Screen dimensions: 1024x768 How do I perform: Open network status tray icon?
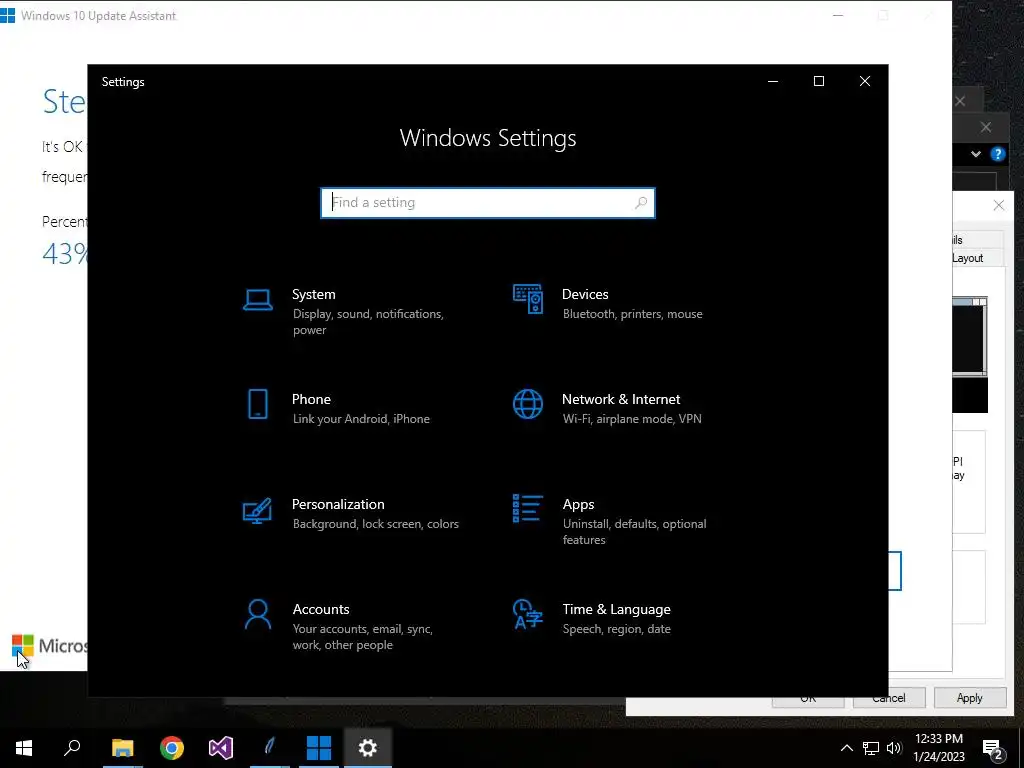pyautogui.click(x=871, y=748)
